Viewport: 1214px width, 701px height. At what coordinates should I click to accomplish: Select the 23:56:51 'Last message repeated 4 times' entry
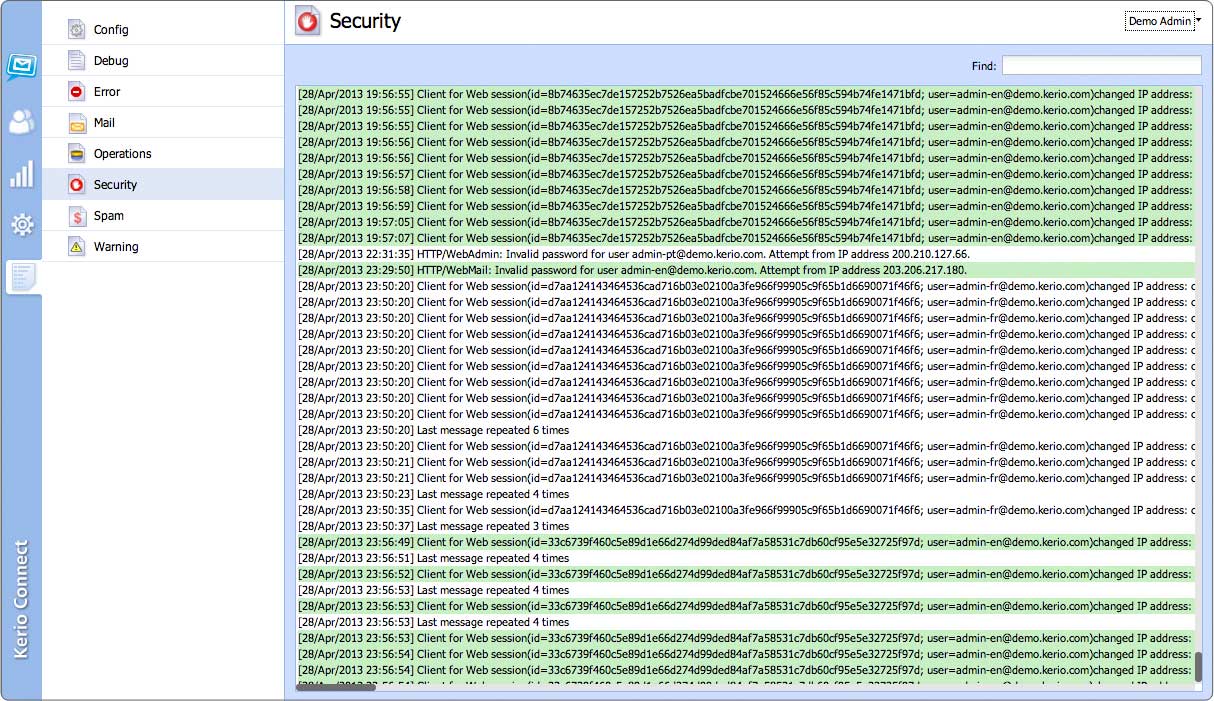(x=745, y=558)
